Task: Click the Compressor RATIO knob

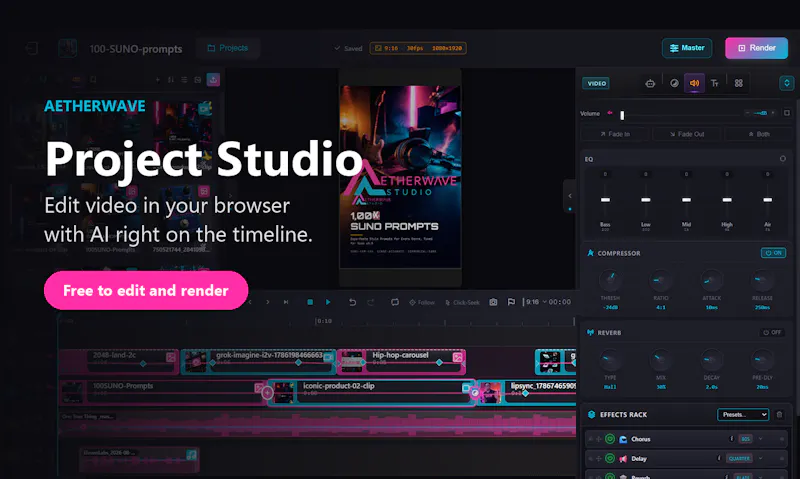Action: (x=661, y=280)
